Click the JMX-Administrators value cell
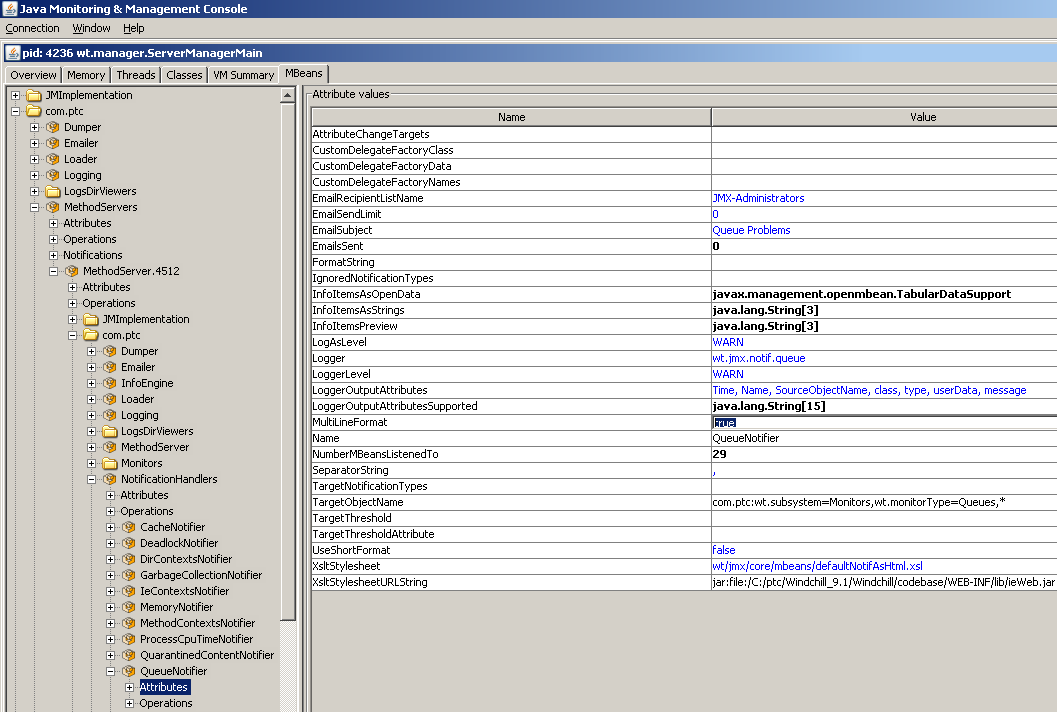 (884, 198)
